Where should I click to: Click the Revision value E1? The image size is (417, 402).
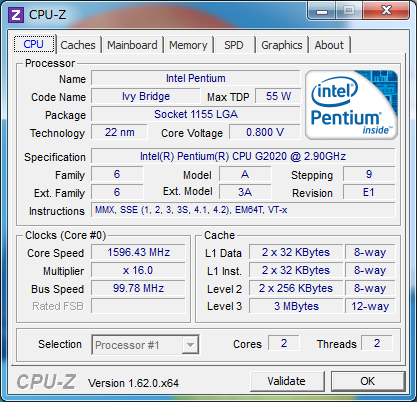click(369, 192)
